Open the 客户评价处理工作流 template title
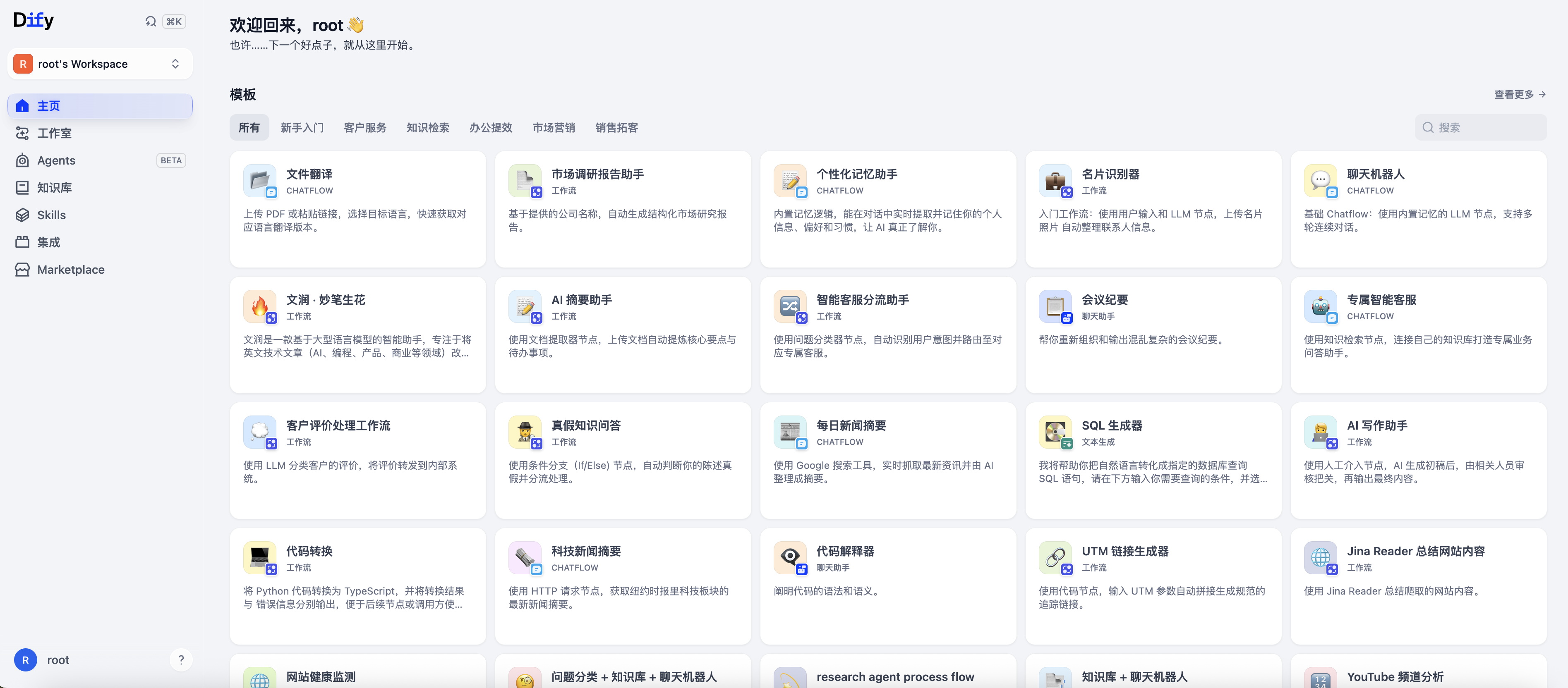Viewport: 1568px width, 688px height. click(338, 426)
